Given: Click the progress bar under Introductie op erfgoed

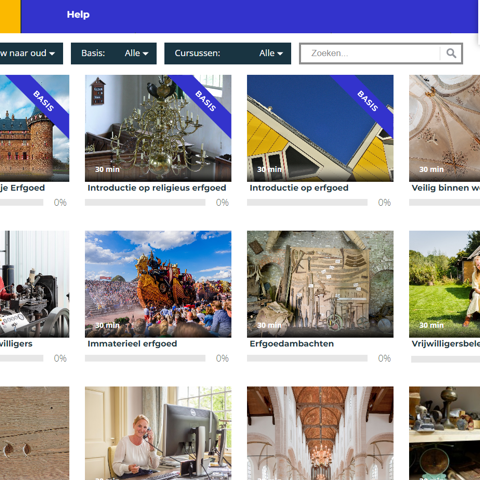Looking at the screenshot, I should [x=307, y=202].
